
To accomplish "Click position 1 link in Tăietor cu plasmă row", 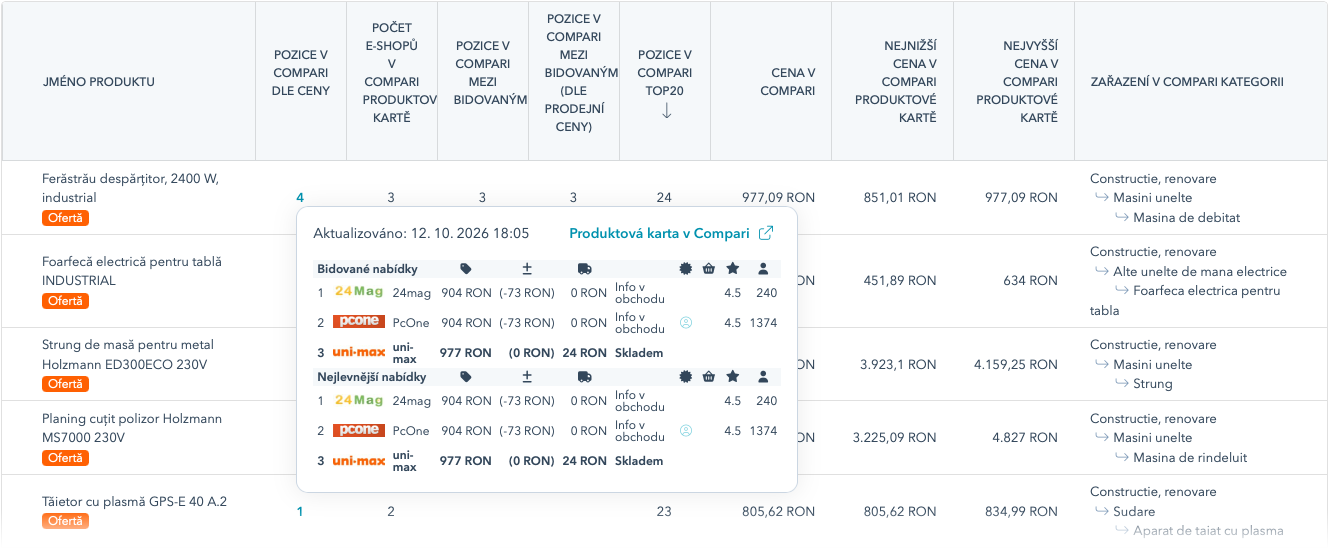I will pos(300,511).
